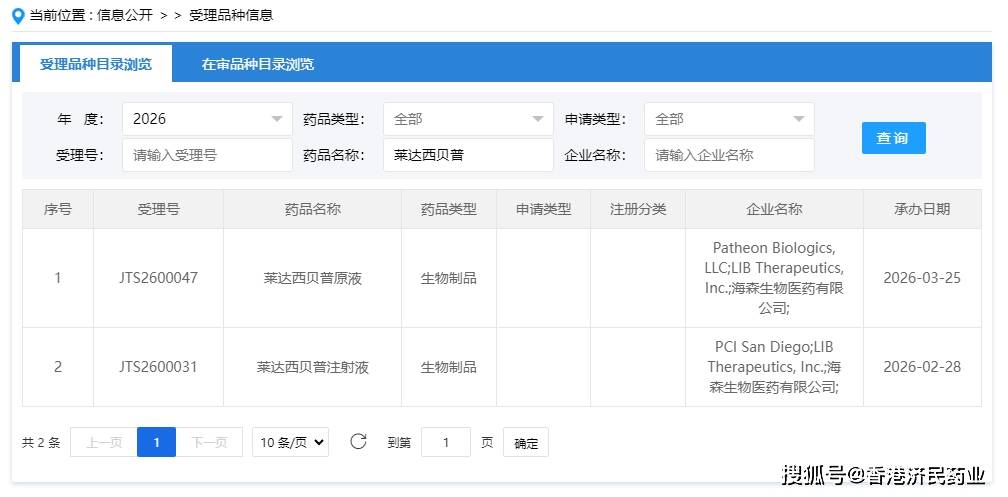
Task: Click the 企业名称 column header
Action: (x=774, y=209)
